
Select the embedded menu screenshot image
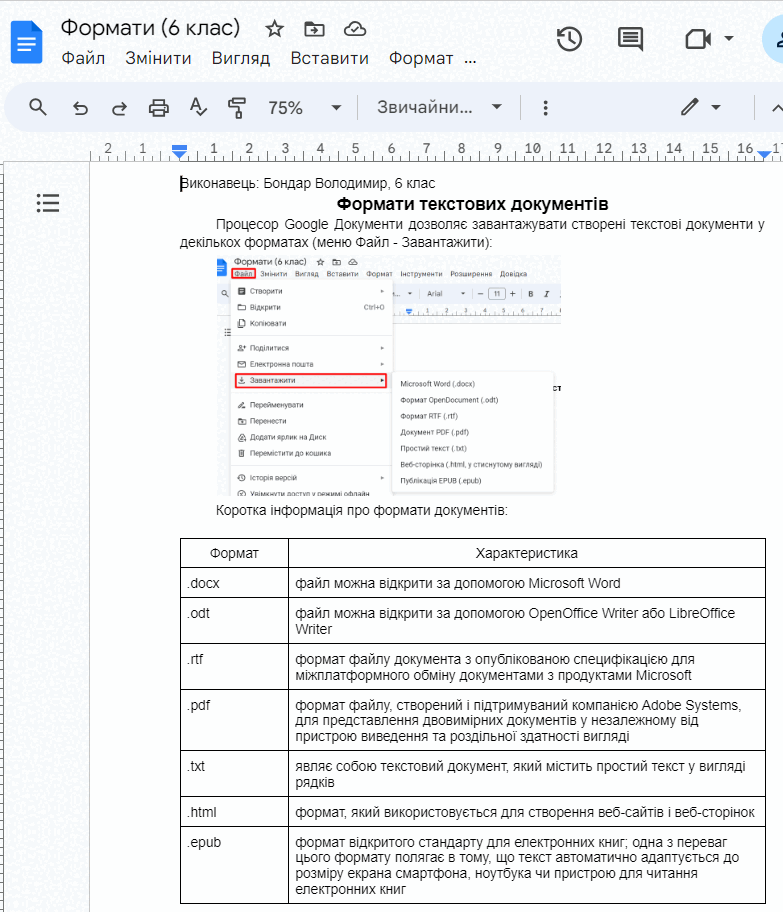[x=389, y=375]
